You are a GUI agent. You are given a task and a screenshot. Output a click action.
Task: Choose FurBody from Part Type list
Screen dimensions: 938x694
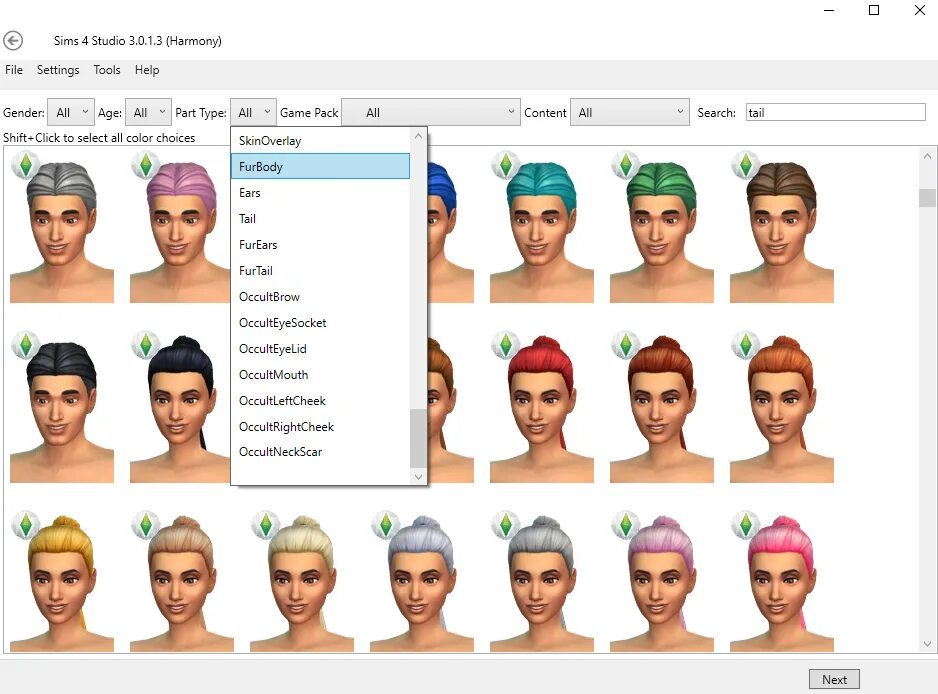point(320,166)
